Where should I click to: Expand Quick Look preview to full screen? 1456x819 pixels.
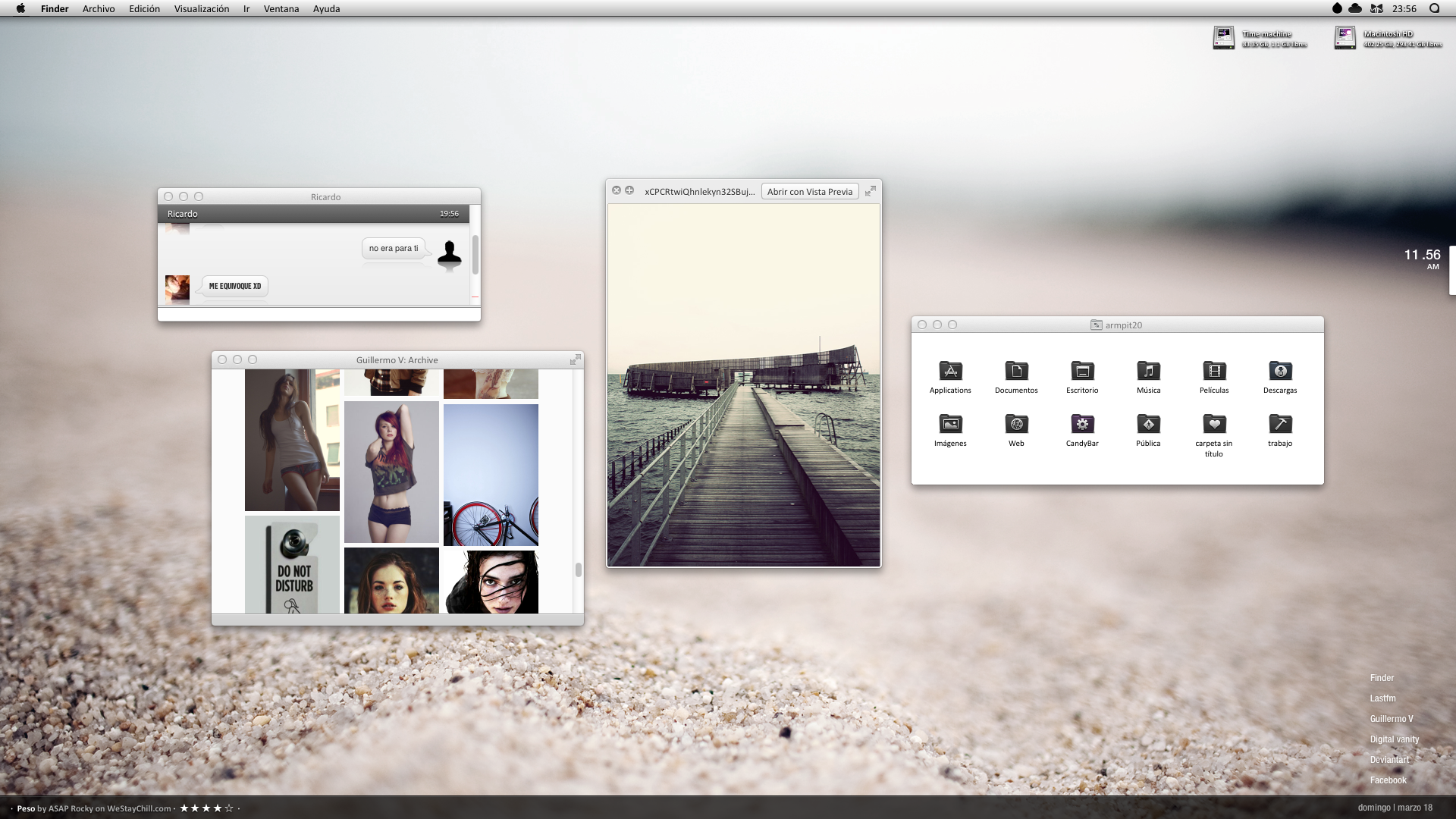(x=871, y=191)
